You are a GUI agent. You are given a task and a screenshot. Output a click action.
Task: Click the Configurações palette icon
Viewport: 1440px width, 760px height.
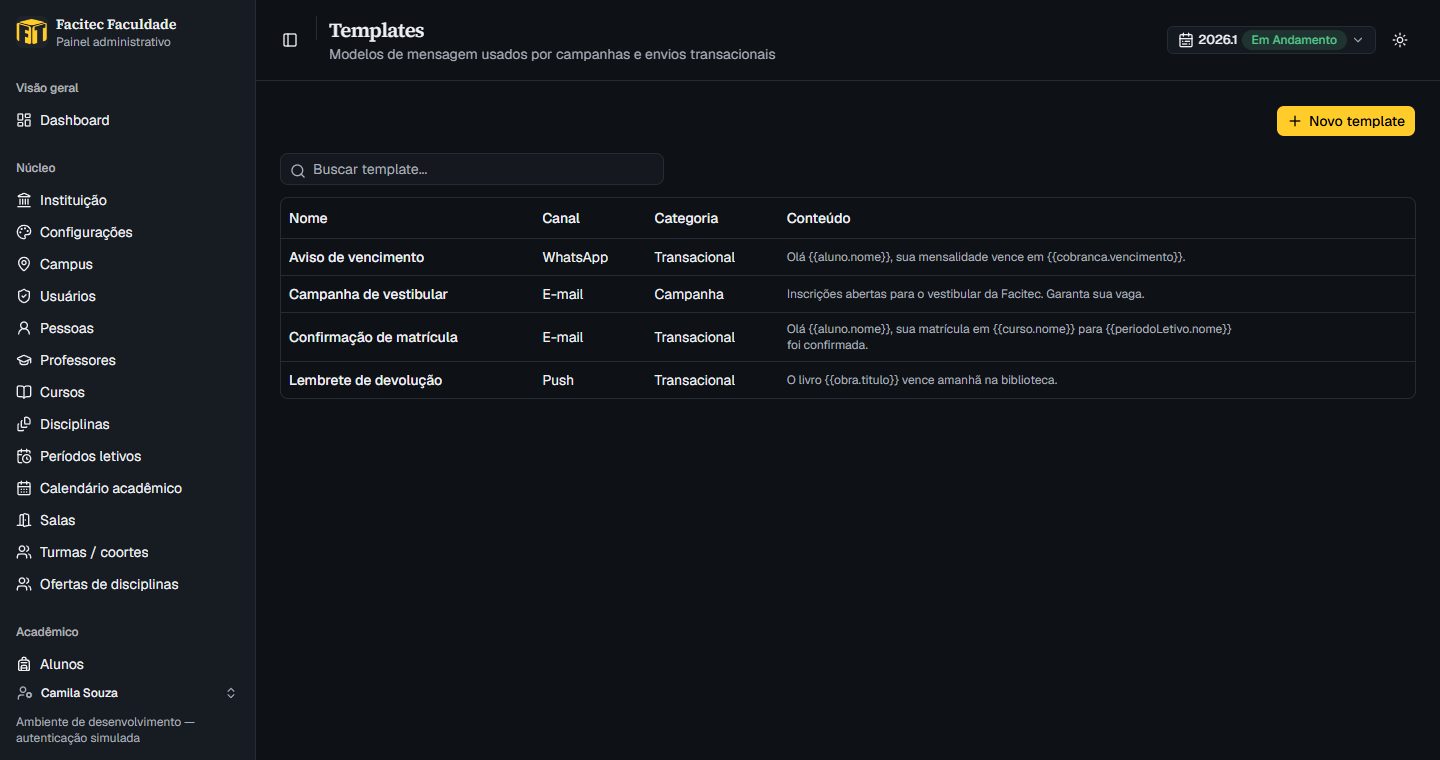24,232
